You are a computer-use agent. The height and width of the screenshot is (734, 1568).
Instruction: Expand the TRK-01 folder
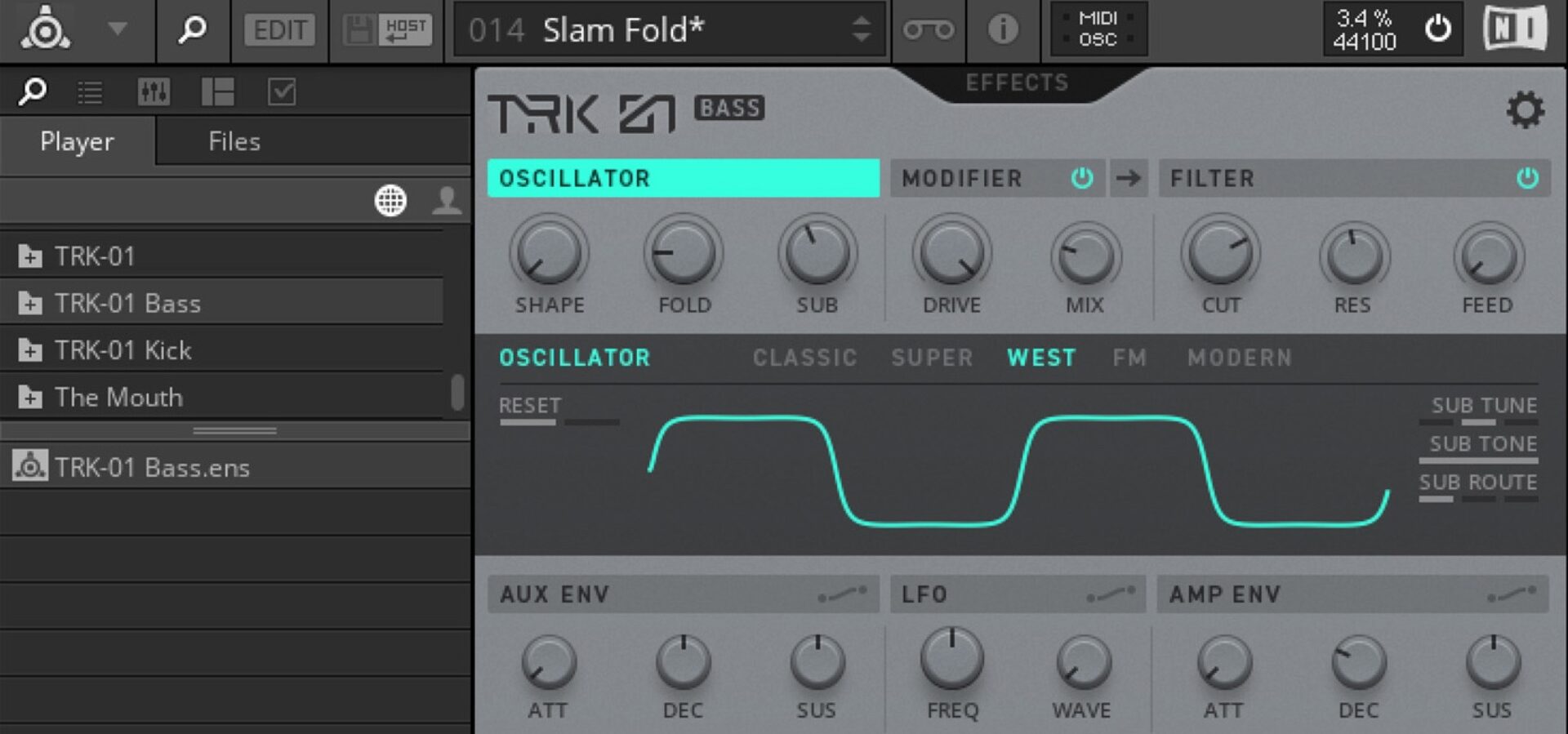point(30,256)
